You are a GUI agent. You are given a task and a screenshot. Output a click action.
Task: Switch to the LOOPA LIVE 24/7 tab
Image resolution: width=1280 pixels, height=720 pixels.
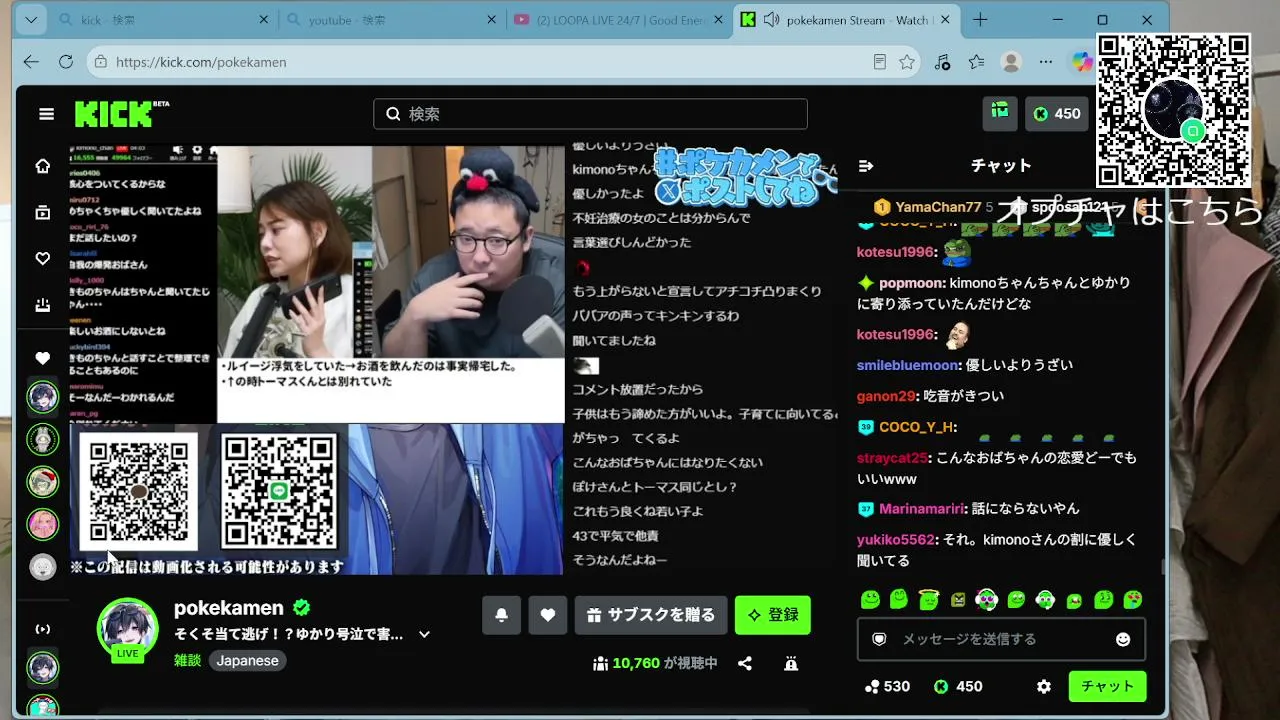tap(619, 20)
